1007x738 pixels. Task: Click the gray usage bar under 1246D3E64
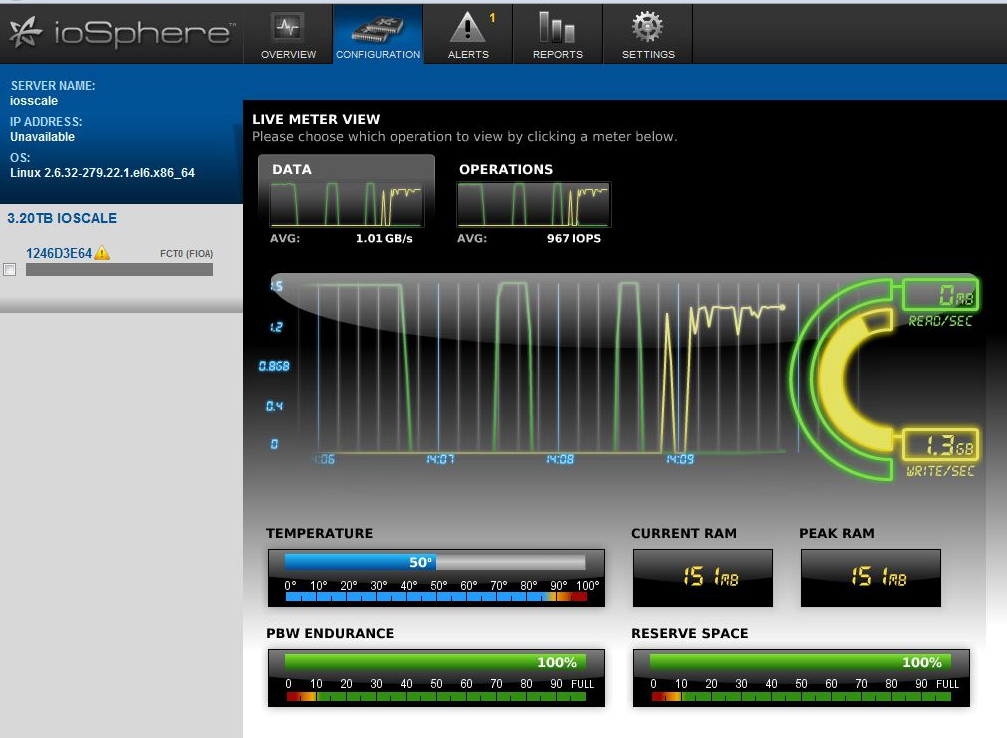(119, 270)
